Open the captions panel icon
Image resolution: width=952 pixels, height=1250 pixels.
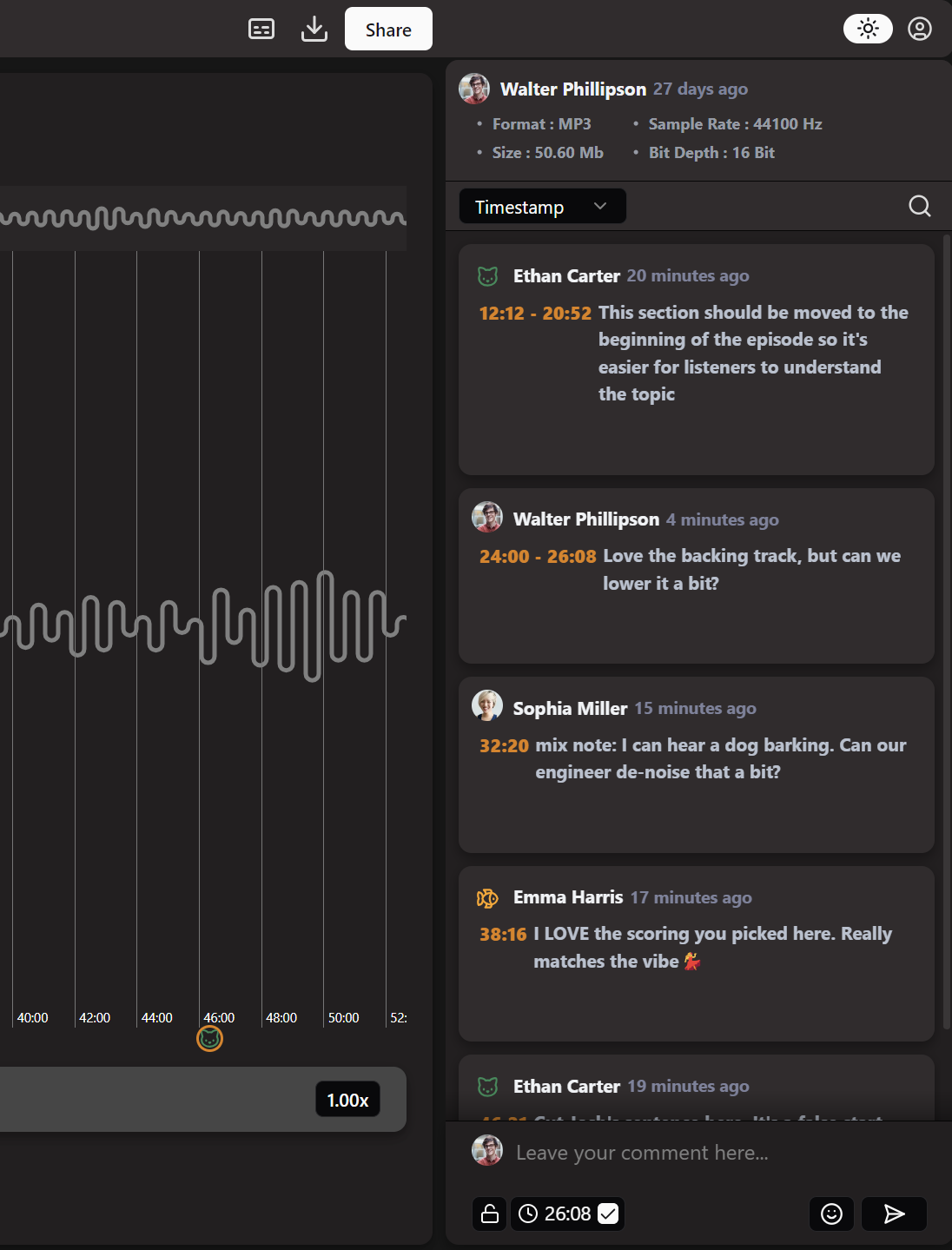[261, 29]
